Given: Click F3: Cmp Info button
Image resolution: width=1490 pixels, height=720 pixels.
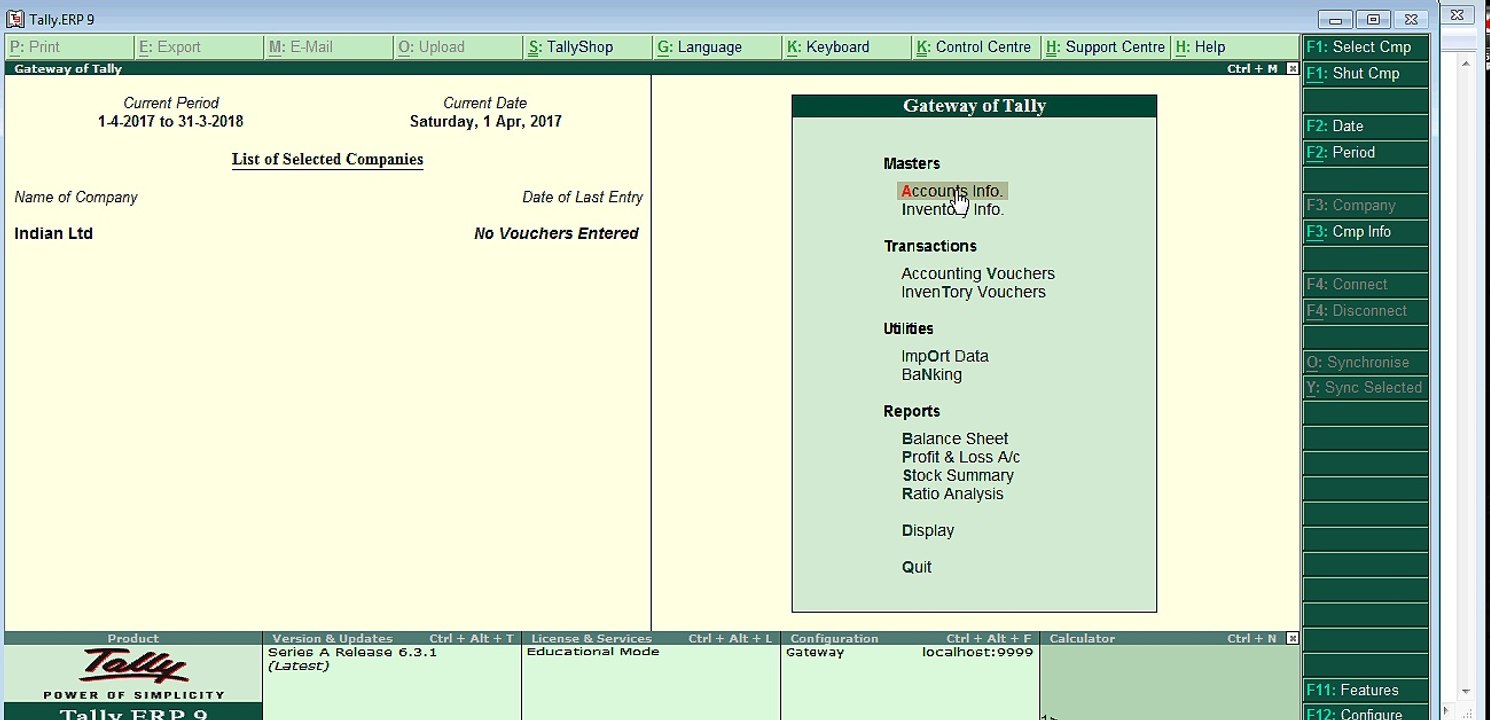Looking at the screenshot, I should click(1366, 232).
